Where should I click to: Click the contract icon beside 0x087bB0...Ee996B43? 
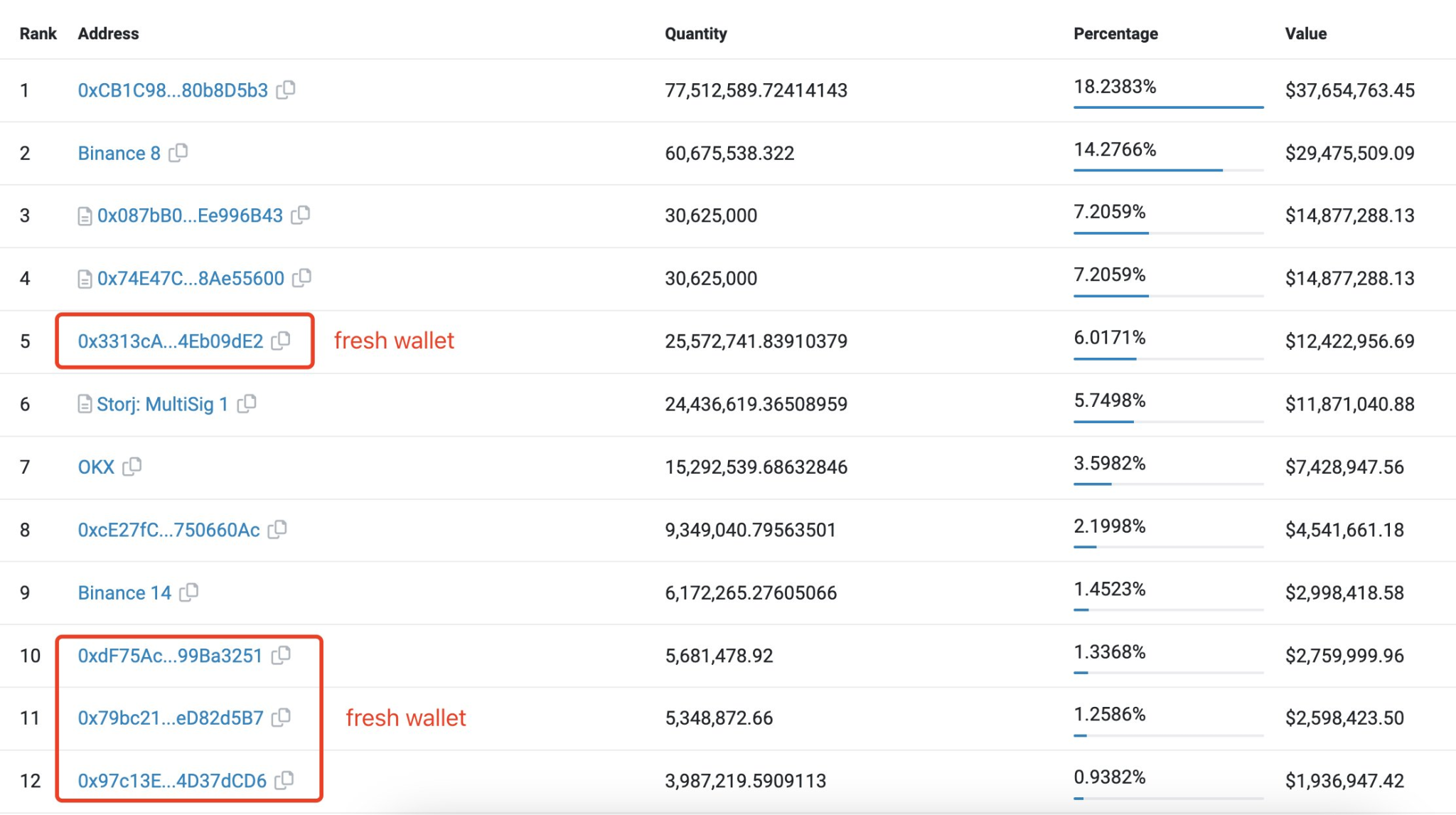tap(87, 215)
